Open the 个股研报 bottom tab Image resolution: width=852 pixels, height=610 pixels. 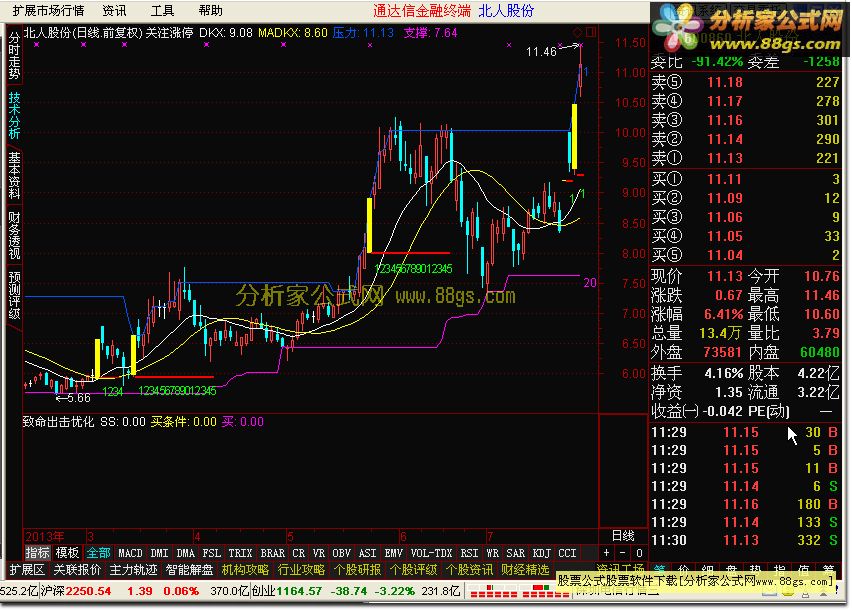(x=357, y=570)
